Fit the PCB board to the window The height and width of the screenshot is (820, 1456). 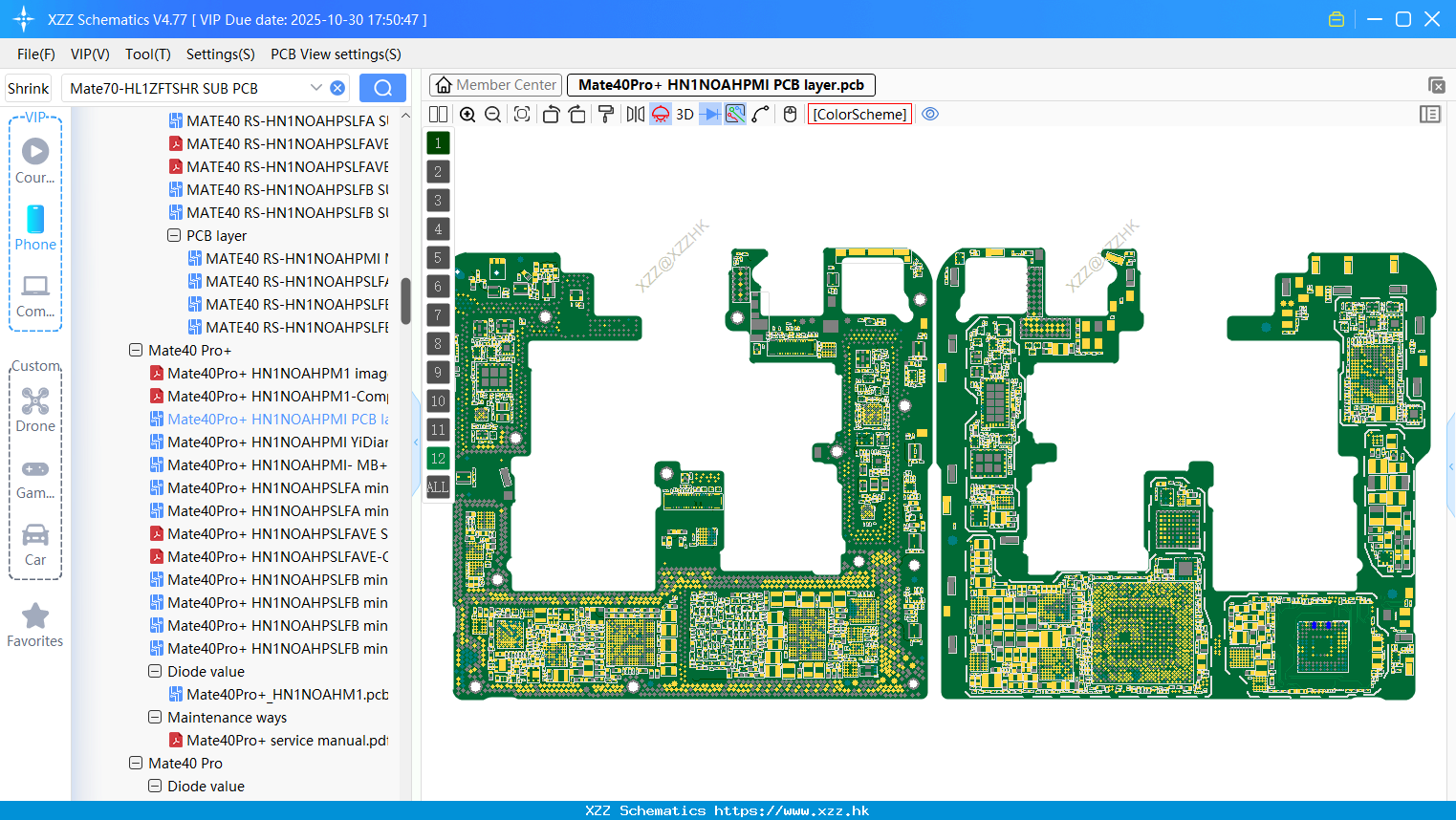[x=522, y=115]
